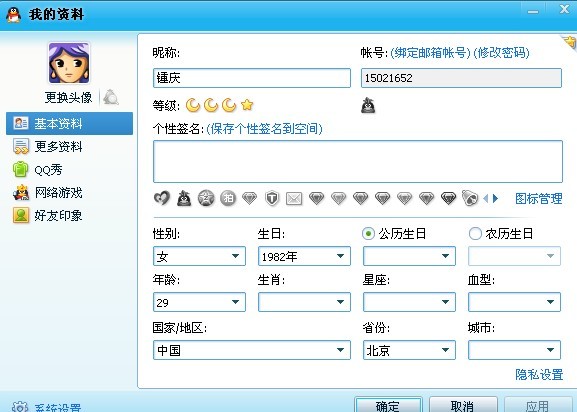Select the 农历生日 radio button
The width and height of the screenshot is (577, 412).
pos(475,234)
